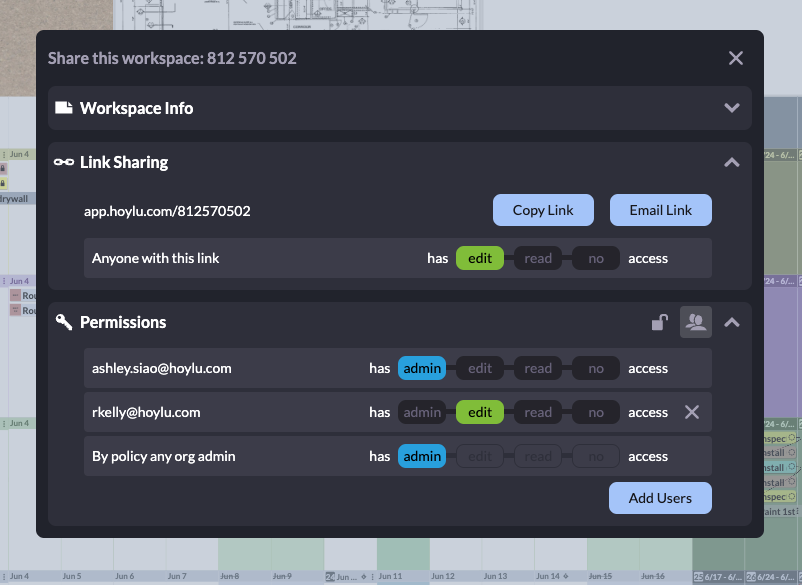Click the Jun 11 date in background timeline
Viewport: 802px width, 585px height.
390,576
